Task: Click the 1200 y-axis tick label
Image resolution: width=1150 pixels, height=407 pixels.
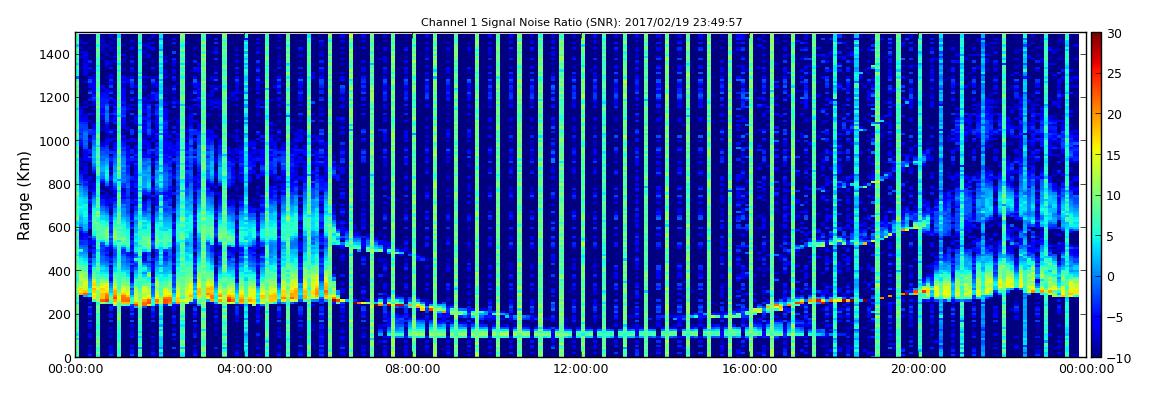Action: click(x=56, y=98)
